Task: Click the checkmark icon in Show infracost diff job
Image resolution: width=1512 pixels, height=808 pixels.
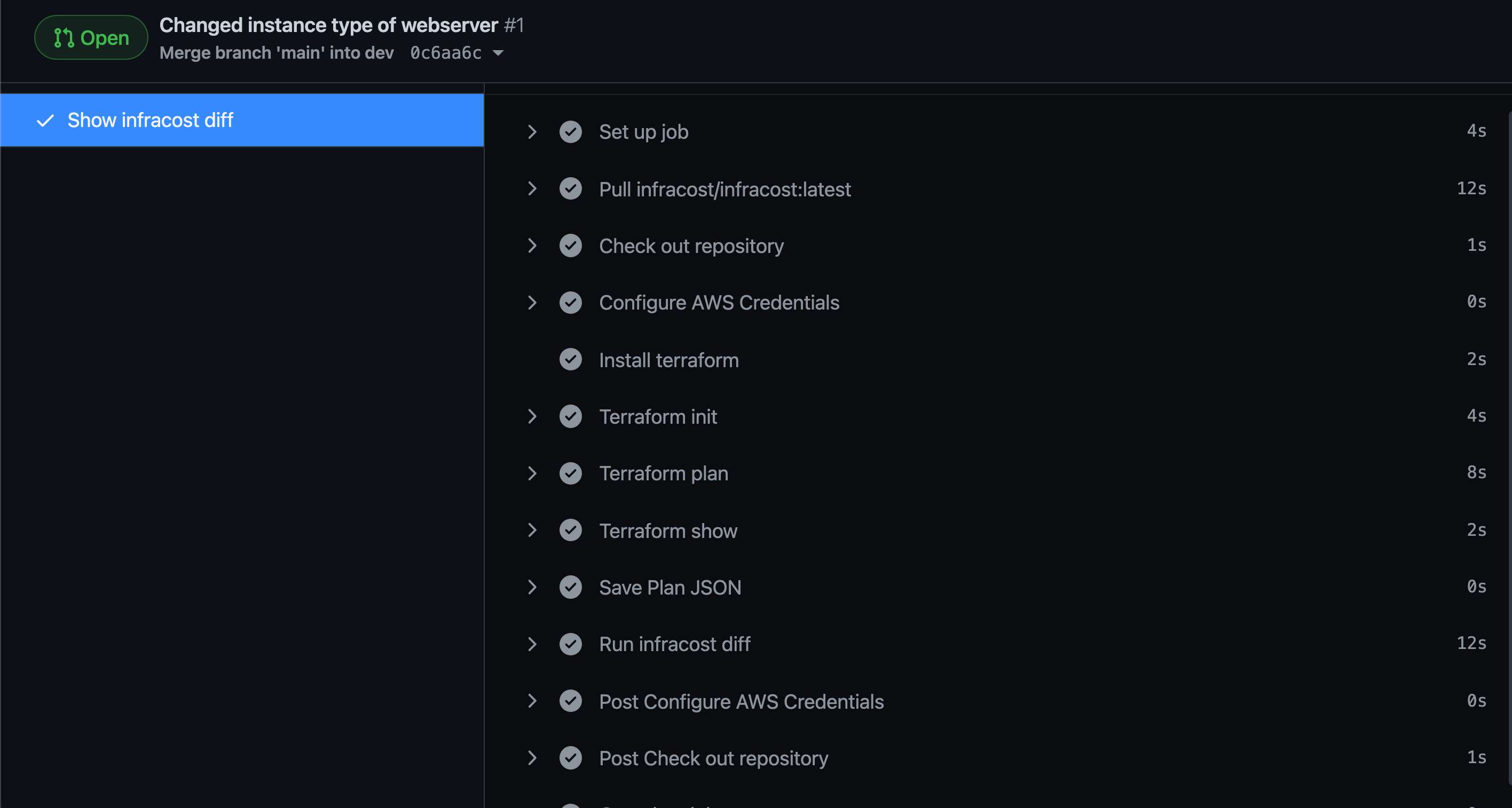Action: [x=45, y=120]
